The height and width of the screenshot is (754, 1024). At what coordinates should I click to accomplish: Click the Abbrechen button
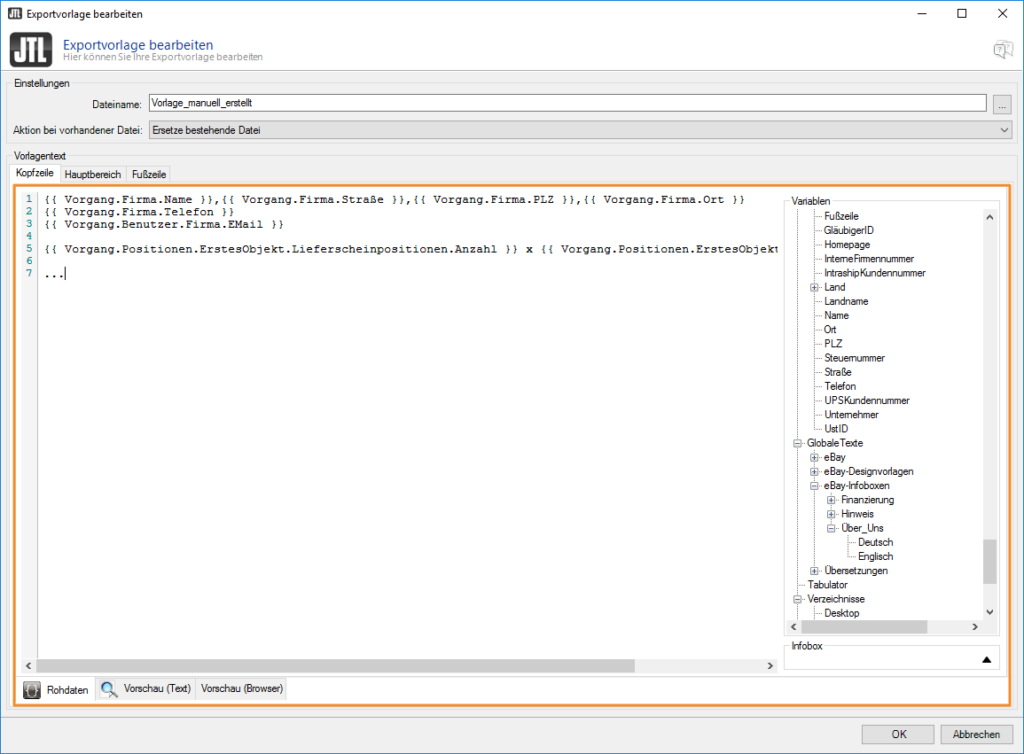pyautogui.click(x=976, y=734)
